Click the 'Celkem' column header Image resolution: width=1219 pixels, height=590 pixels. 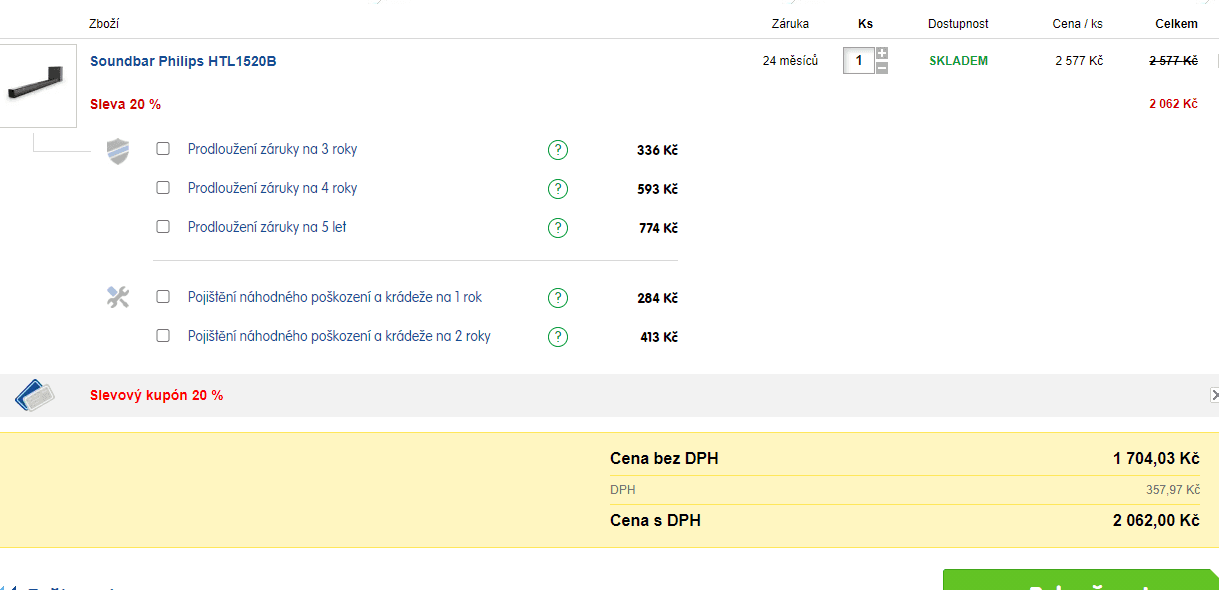point(1177,24)
